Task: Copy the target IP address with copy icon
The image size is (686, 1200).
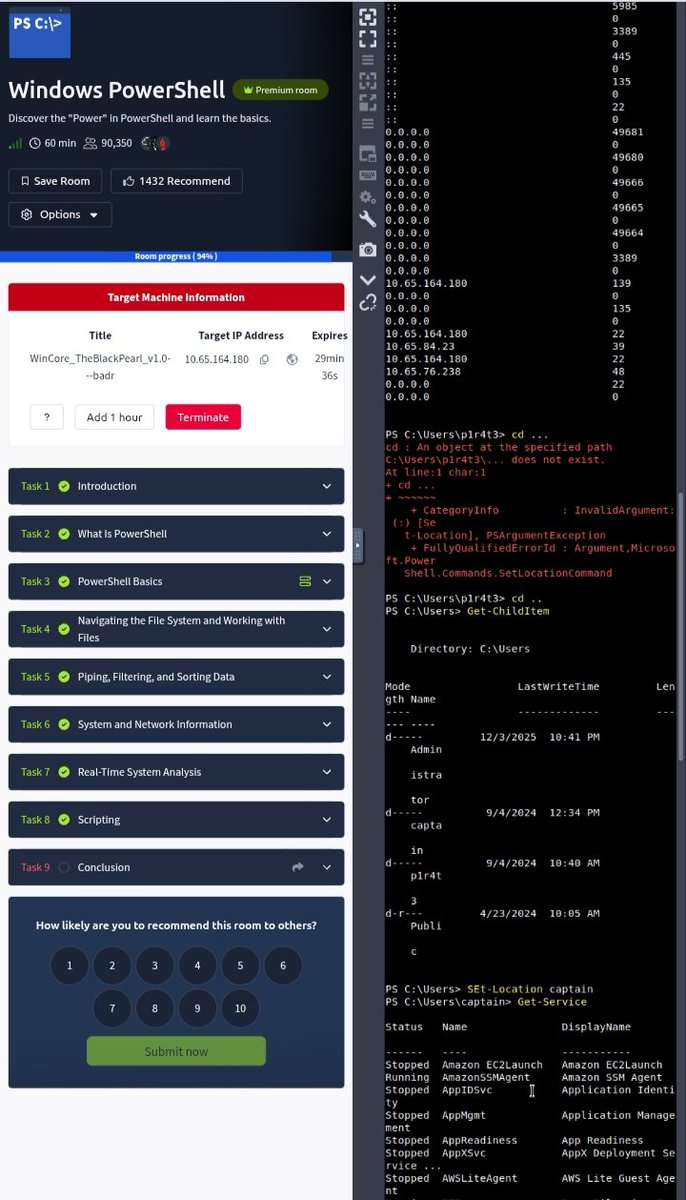Action: [x=264, y=359]
